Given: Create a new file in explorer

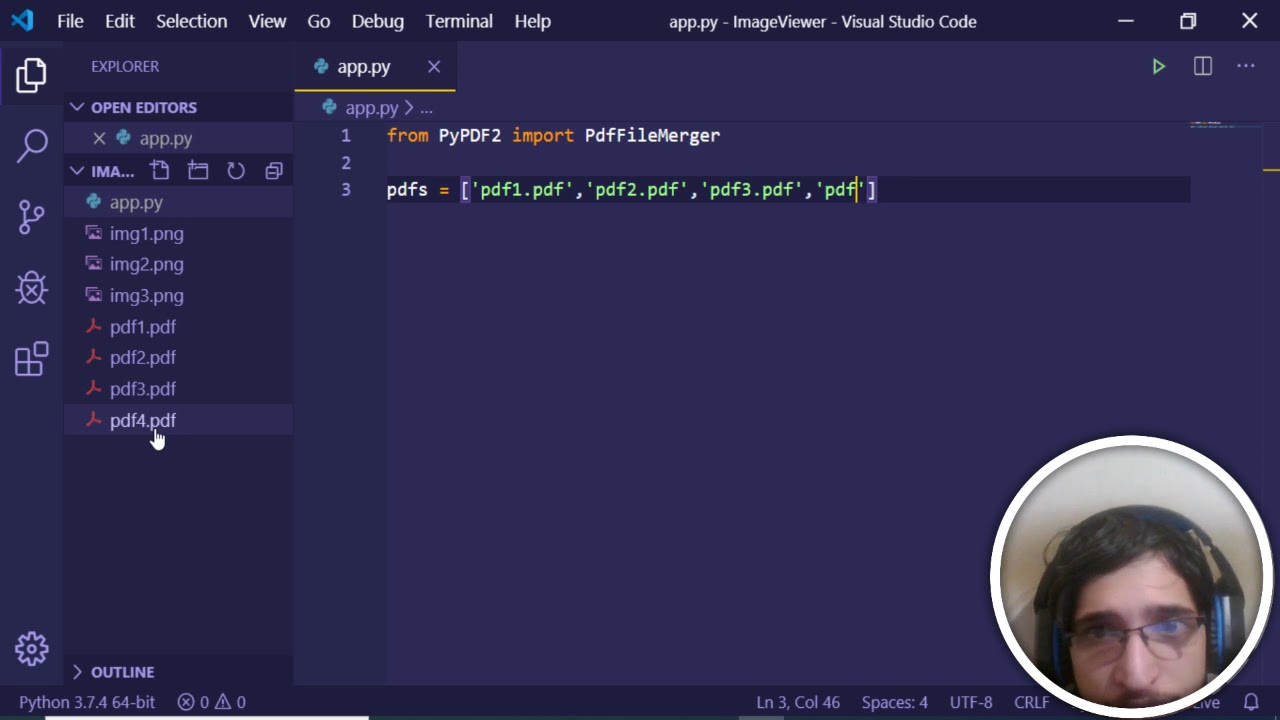Looking at the screenshot, I should click(x=160, y=171).
